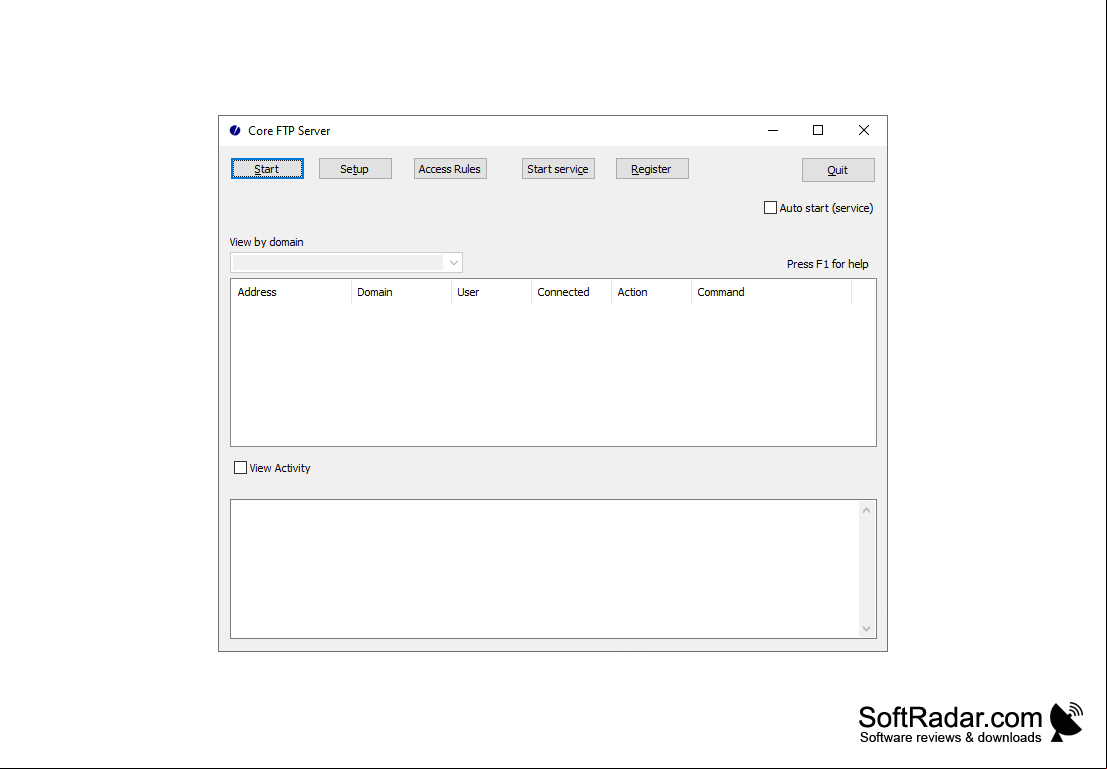The height and width of the screenshot is (769, 1107).
Task: Click activity log scroll down arrow
Action: pos(867,628)
